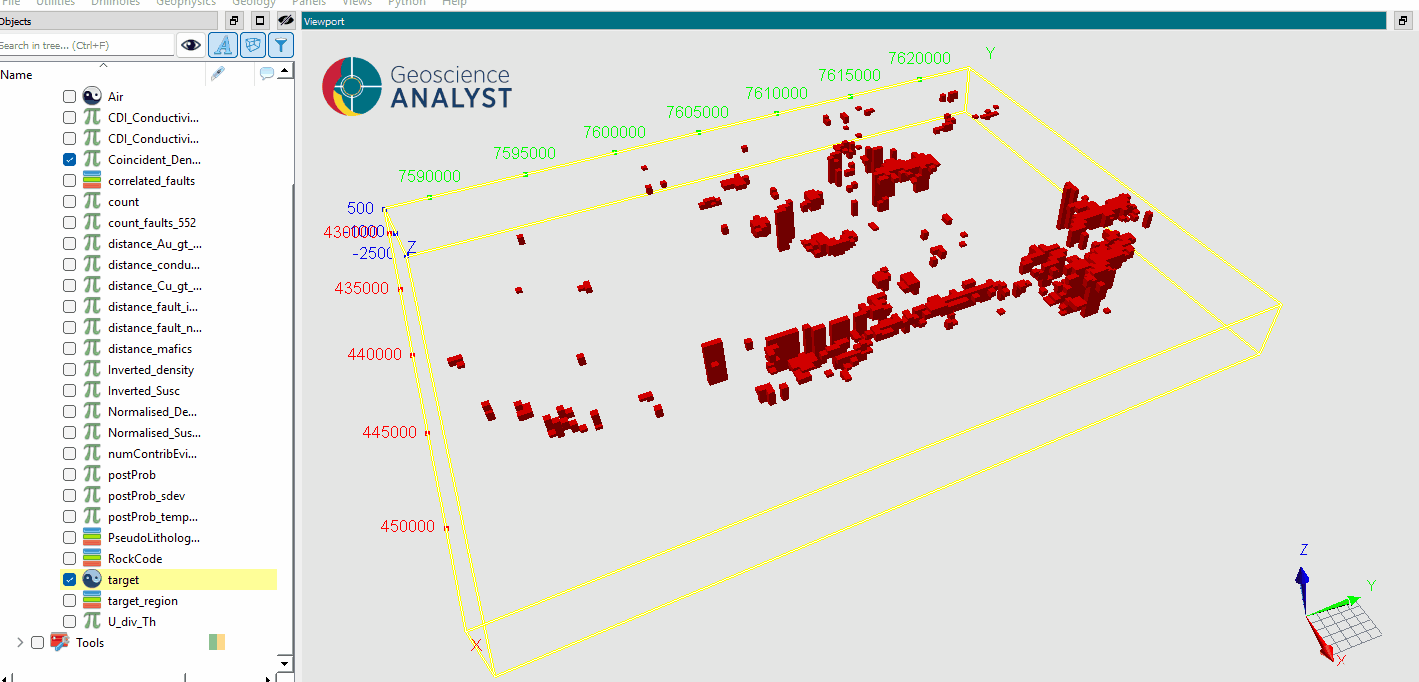Screen dimensions: 1419x682
Task: Open the Geophysics menu
Action: click(185, 3)
